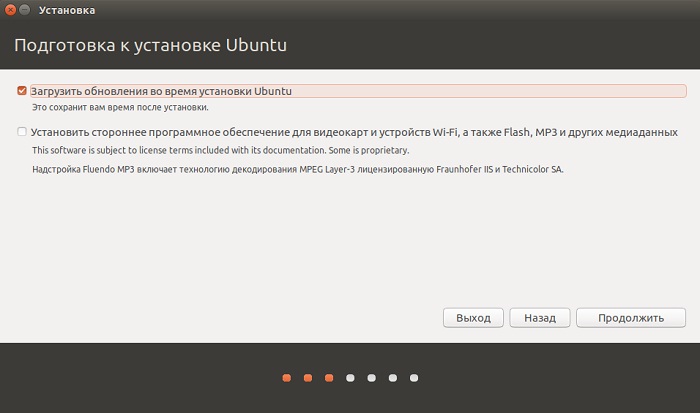Click the 'Продолжить' button

631,318
